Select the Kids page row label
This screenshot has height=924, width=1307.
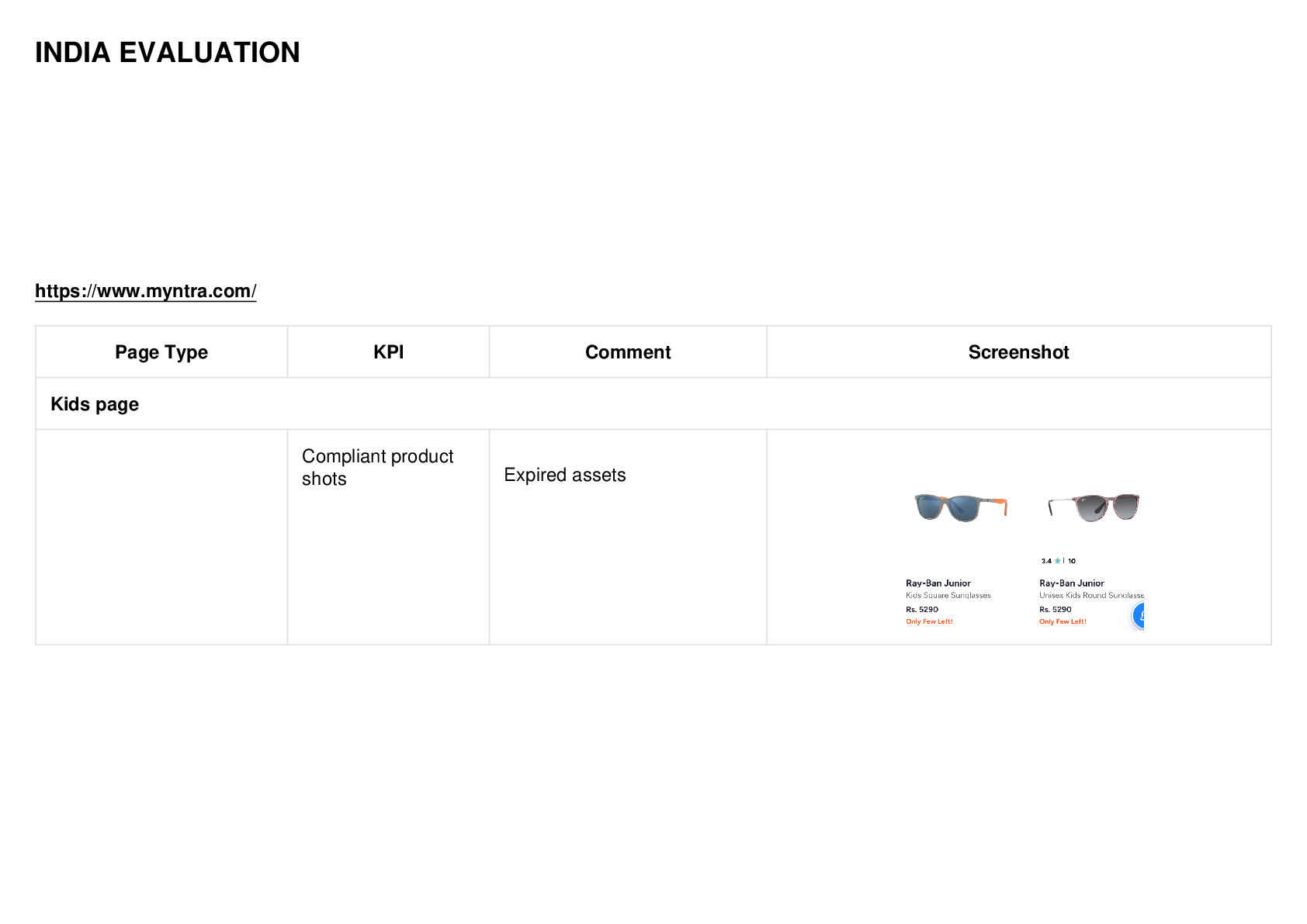pos(95,404)
